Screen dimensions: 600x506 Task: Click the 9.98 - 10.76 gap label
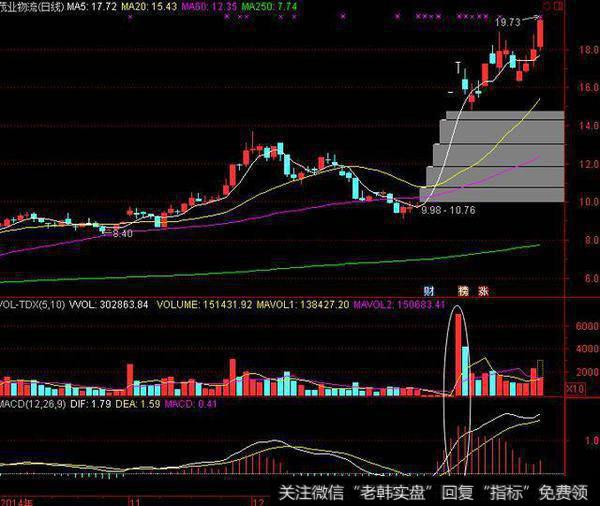(448, 211)
